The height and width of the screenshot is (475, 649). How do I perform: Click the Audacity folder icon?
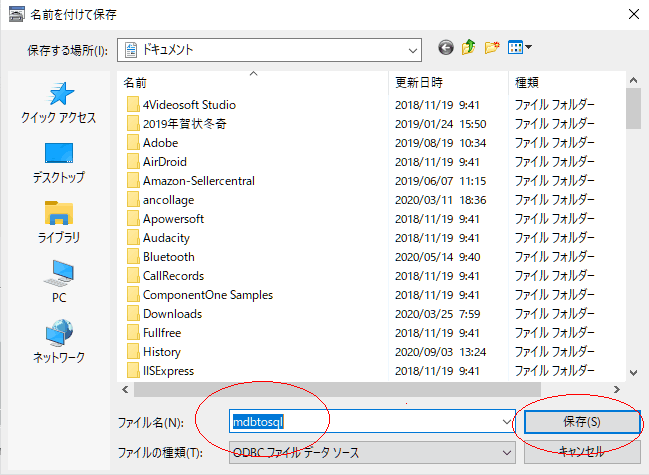(x=133, y=238)
